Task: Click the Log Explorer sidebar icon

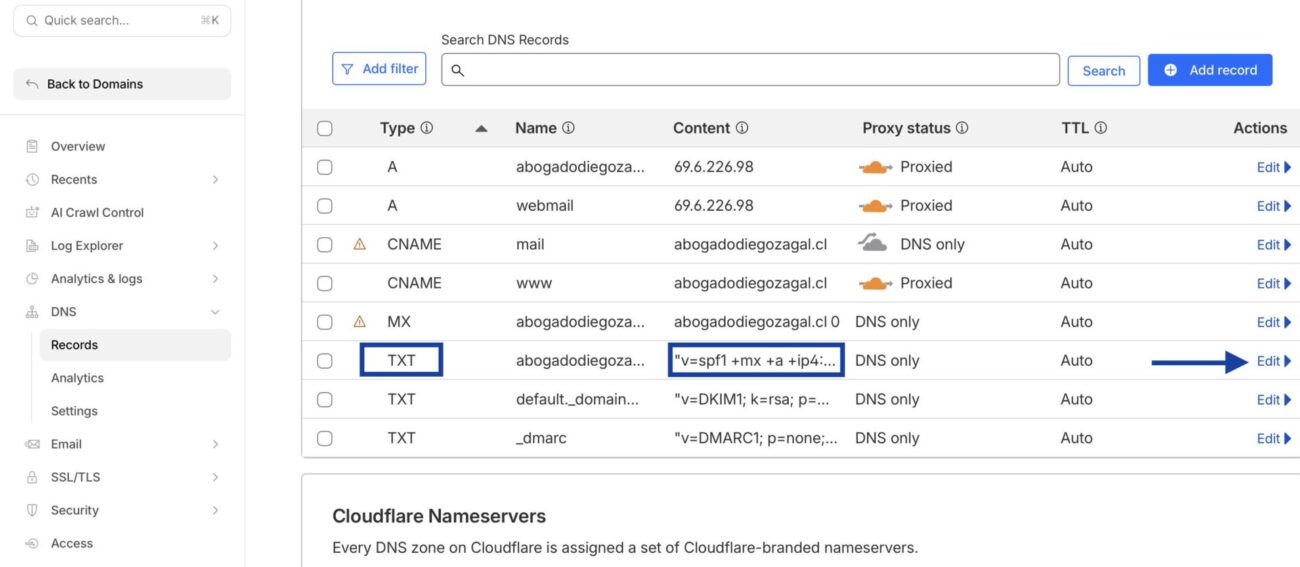Action: point(32,245)
